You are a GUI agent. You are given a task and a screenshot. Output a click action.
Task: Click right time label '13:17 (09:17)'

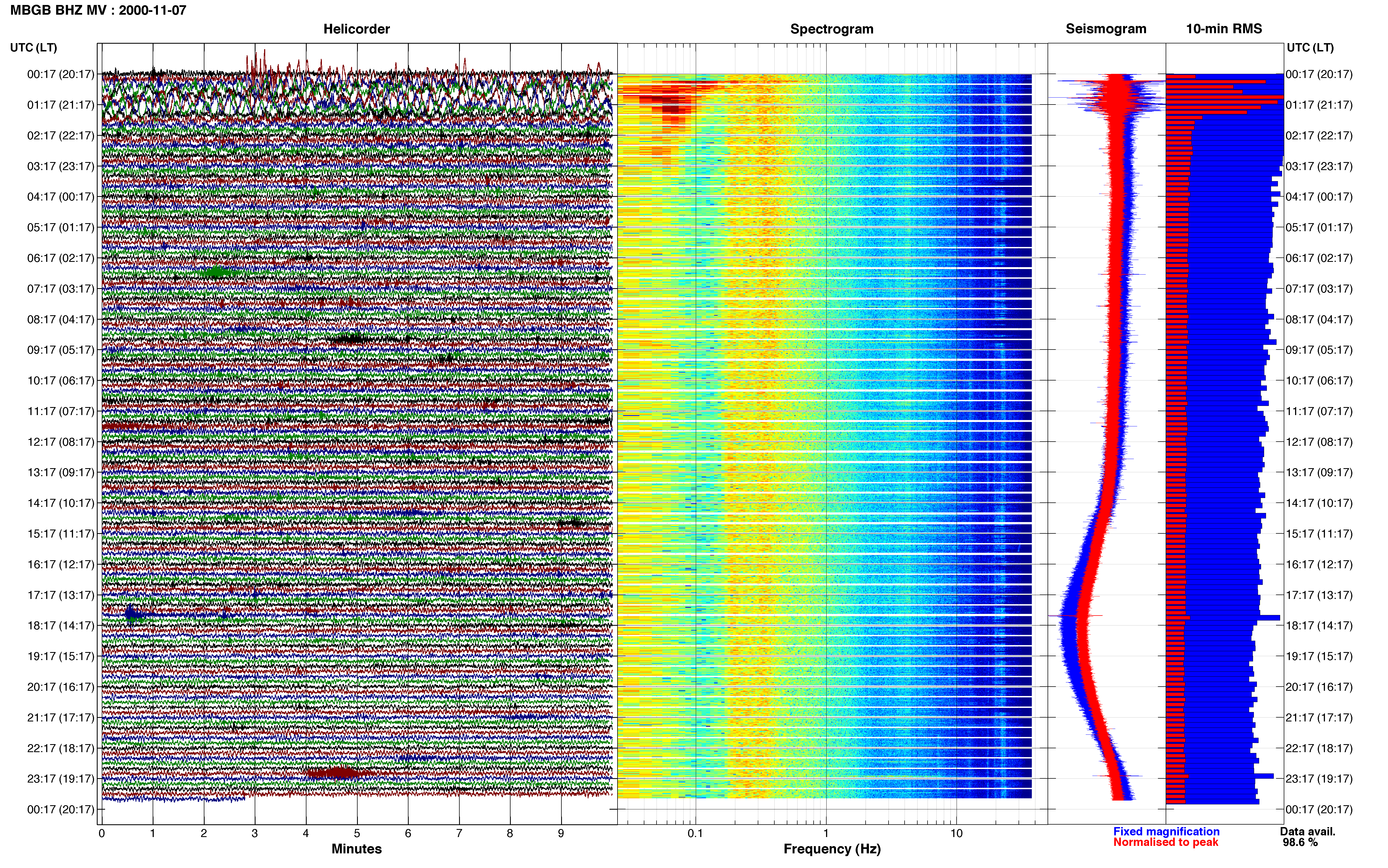click(x=1319, y=472)
